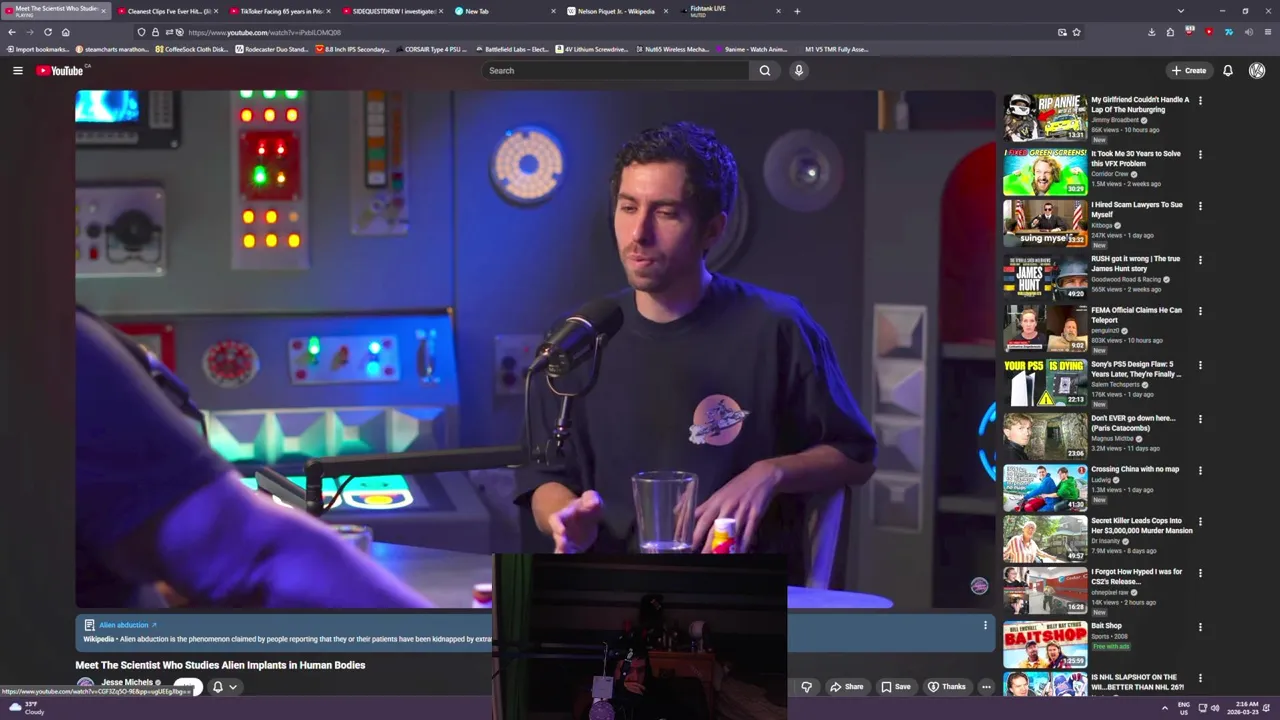This screenshot has width=1280, height=720.
Task: Open the taskbar volume speaker icon
Action: pos(1215,708)
